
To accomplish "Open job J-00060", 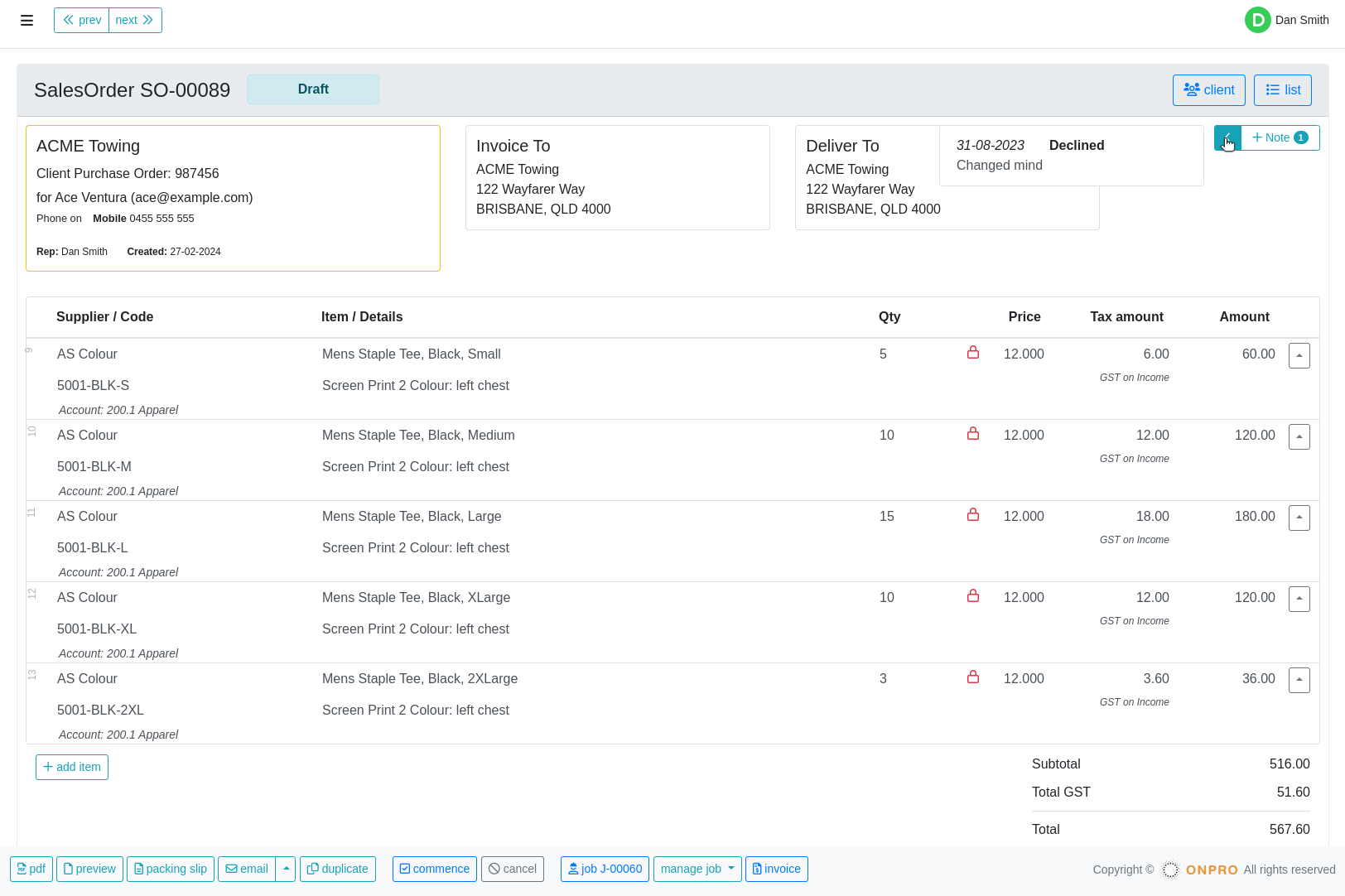I will [x=605, y=869].
